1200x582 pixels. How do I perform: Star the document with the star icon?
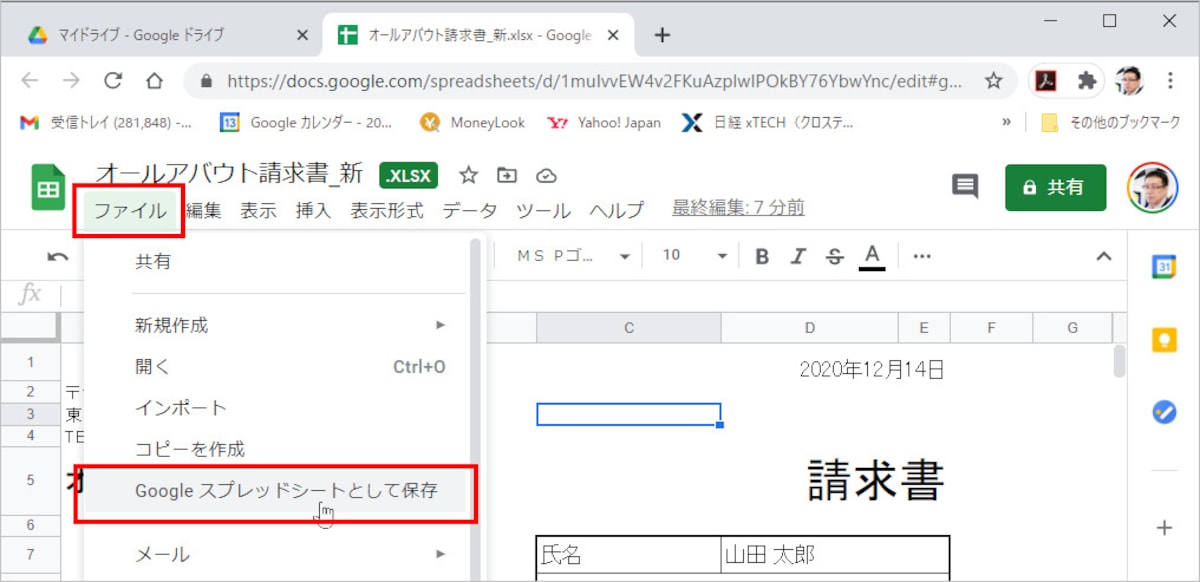click(x=468, y=176)
